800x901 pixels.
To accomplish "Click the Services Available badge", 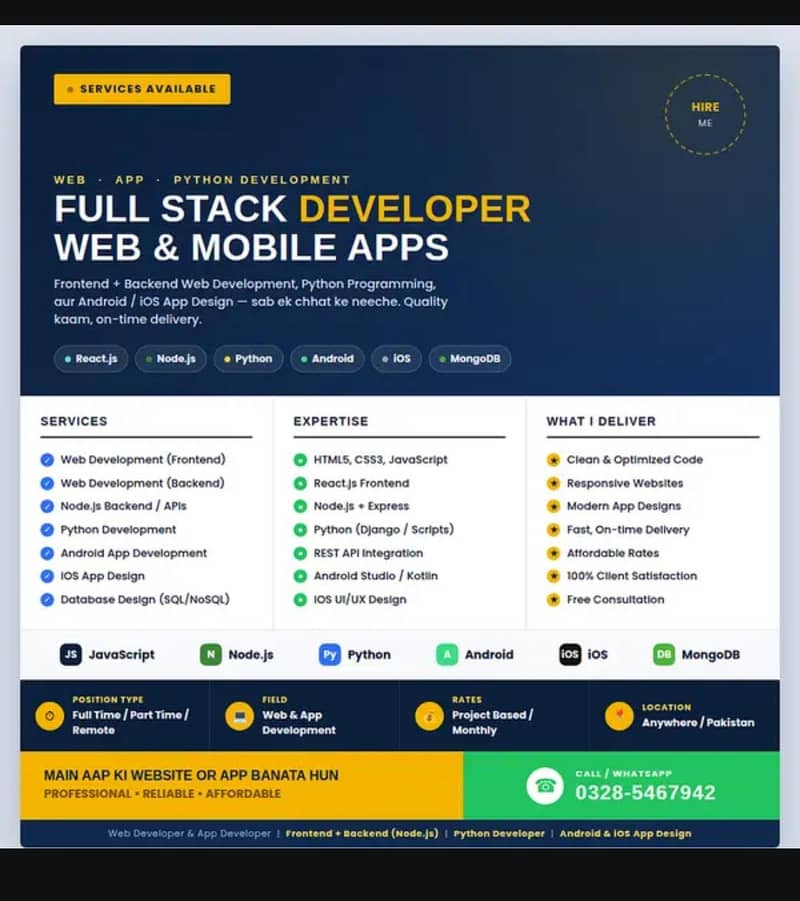I will pyautogui.click(x=142, y=89).
